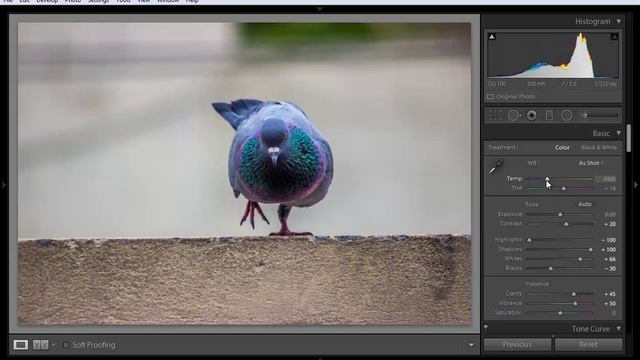Pick the White Balance Selector eyedropper
This screenshot has width=640, height=360.
point(496,167)
